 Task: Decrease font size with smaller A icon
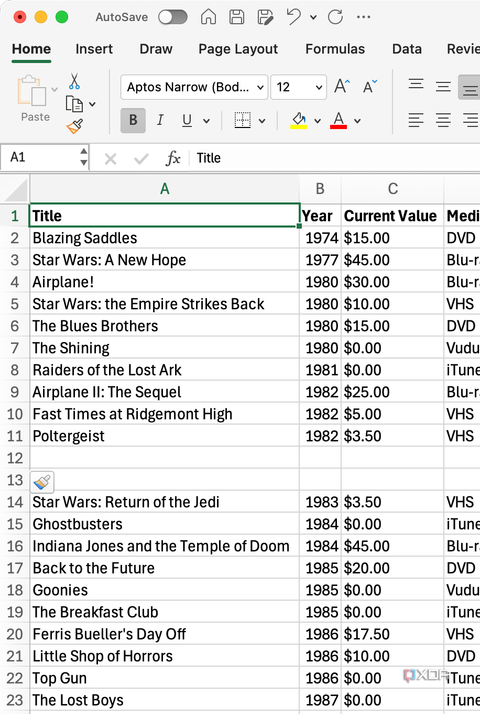coord(370,86)
